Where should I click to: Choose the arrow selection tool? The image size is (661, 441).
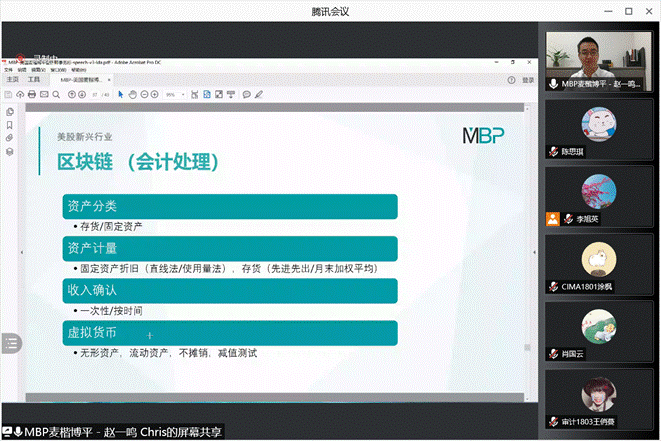coord(121,94)
